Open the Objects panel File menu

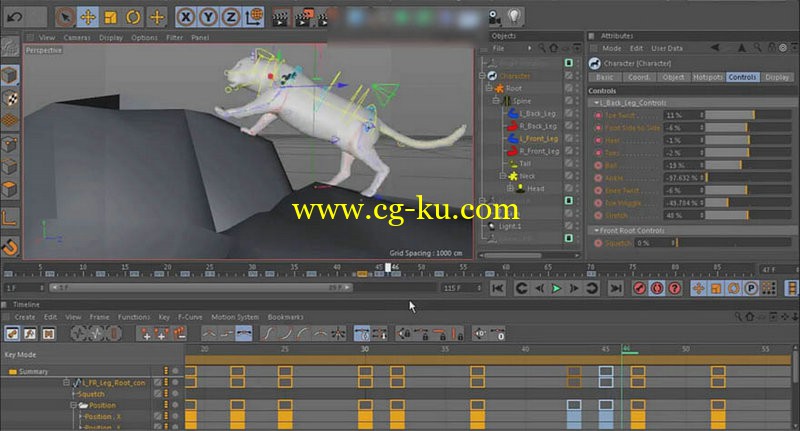[498, 48]
